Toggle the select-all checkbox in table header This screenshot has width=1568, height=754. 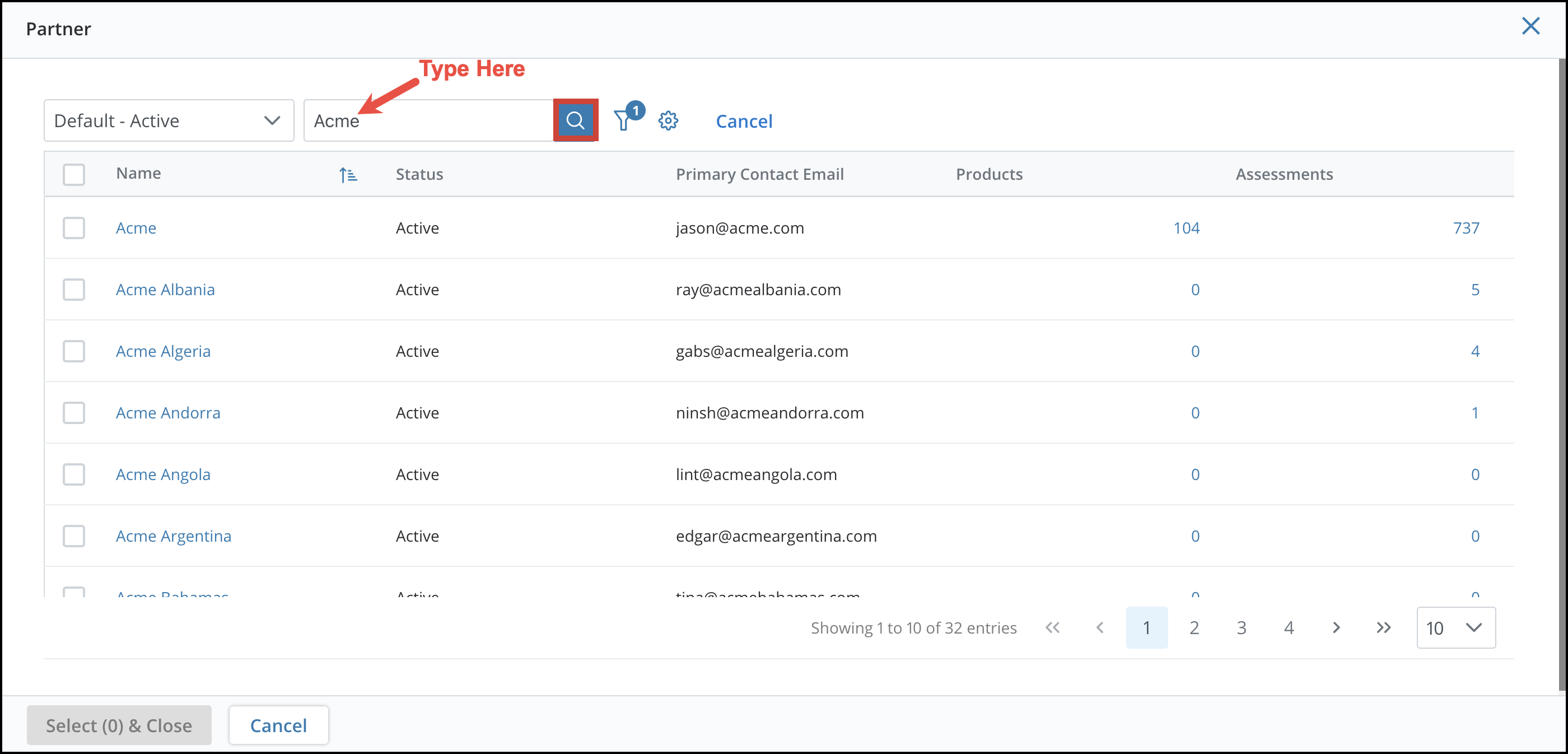coord(74,174)
